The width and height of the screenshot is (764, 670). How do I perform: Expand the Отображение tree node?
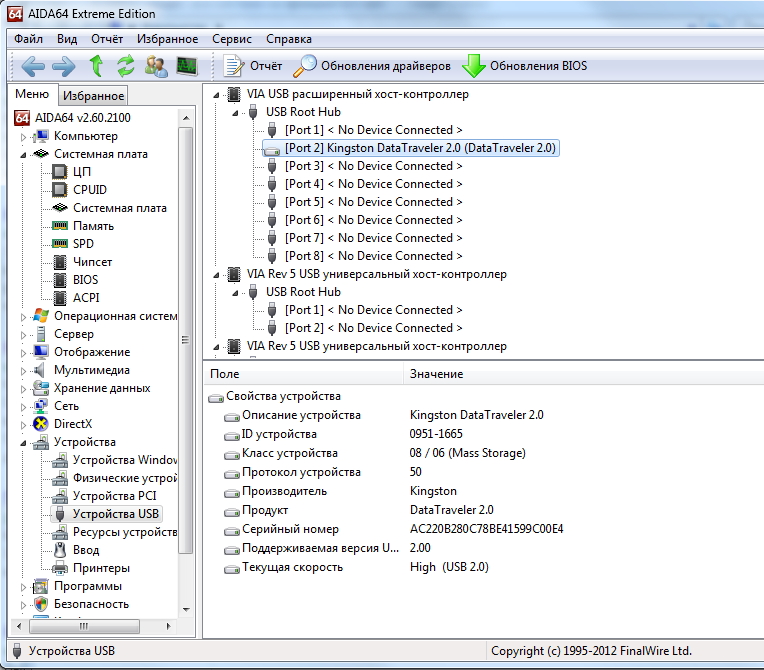pos(23,353)
